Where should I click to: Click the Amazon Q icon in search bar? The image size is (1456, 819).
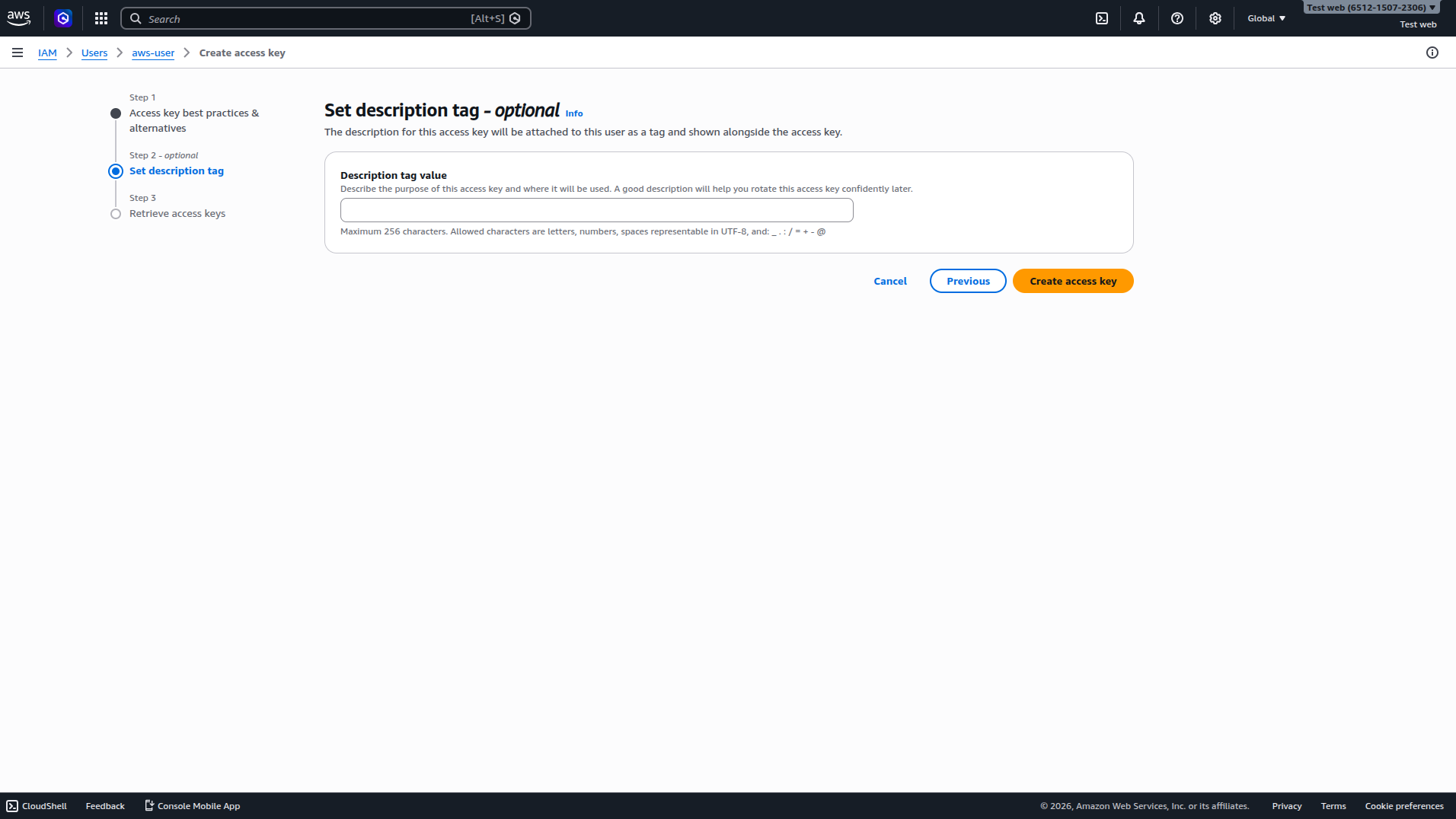point(516,18)
